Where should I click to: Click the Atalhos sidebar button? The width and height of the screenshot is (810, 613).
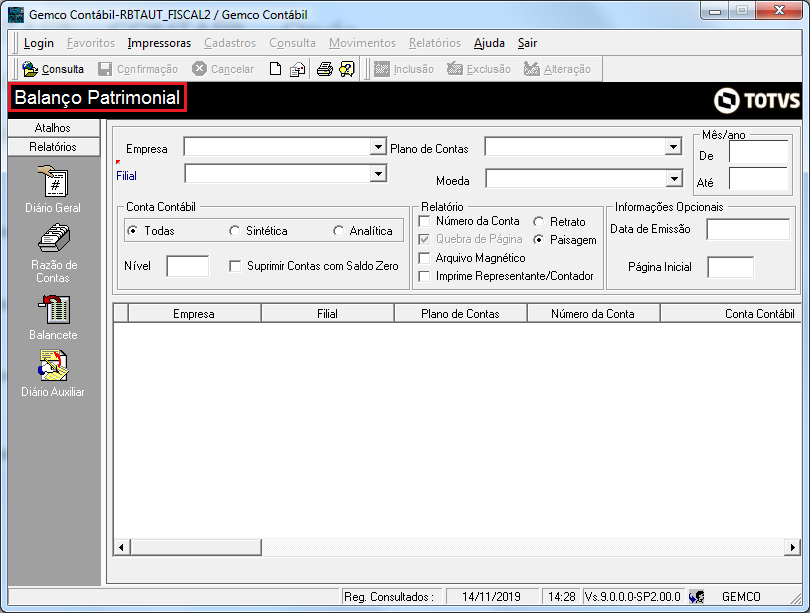click(x=53, y=128)
